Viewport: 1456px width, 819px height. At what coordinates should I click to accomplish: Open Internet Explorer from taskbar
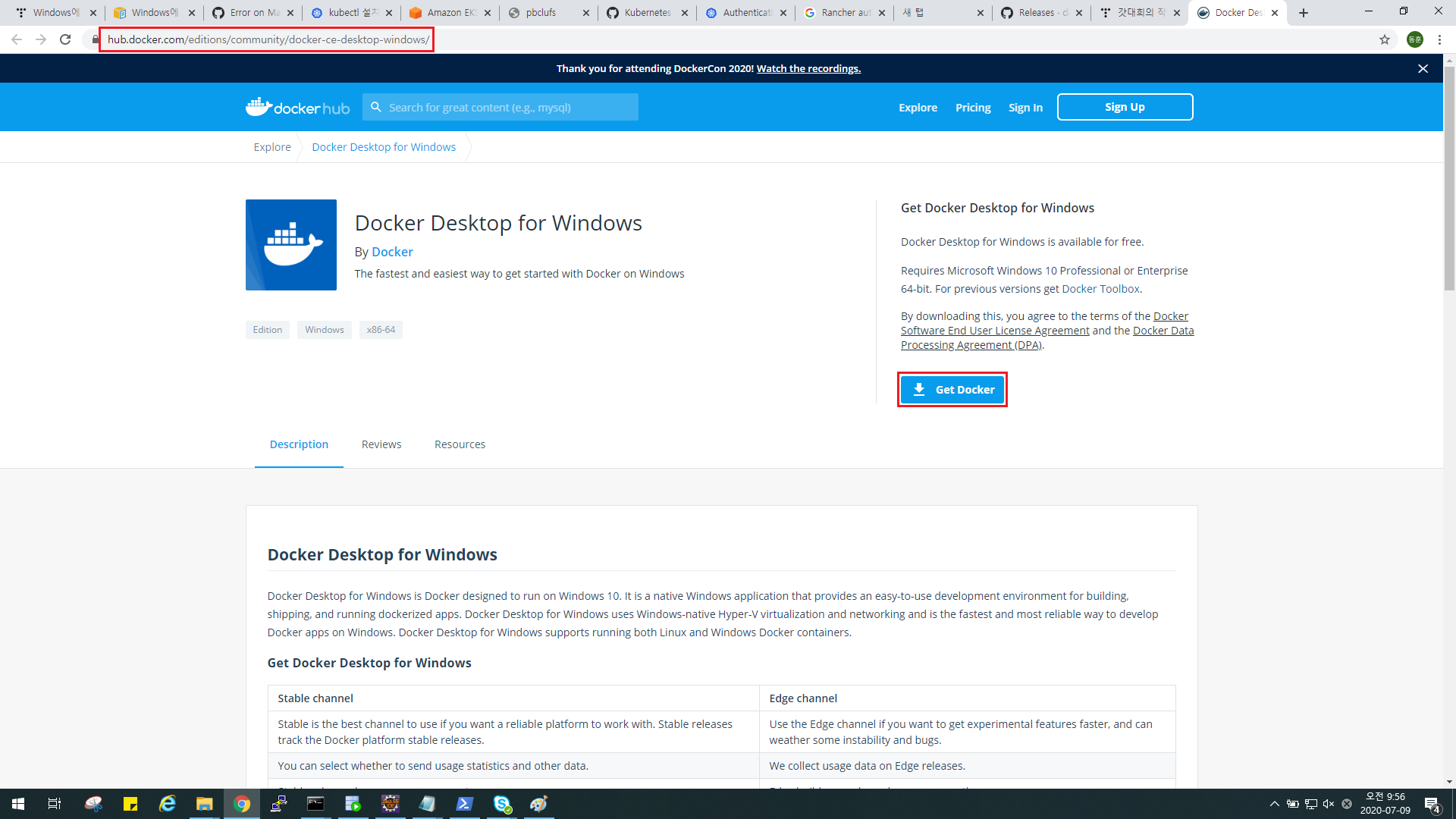click(x=167, y=804)
